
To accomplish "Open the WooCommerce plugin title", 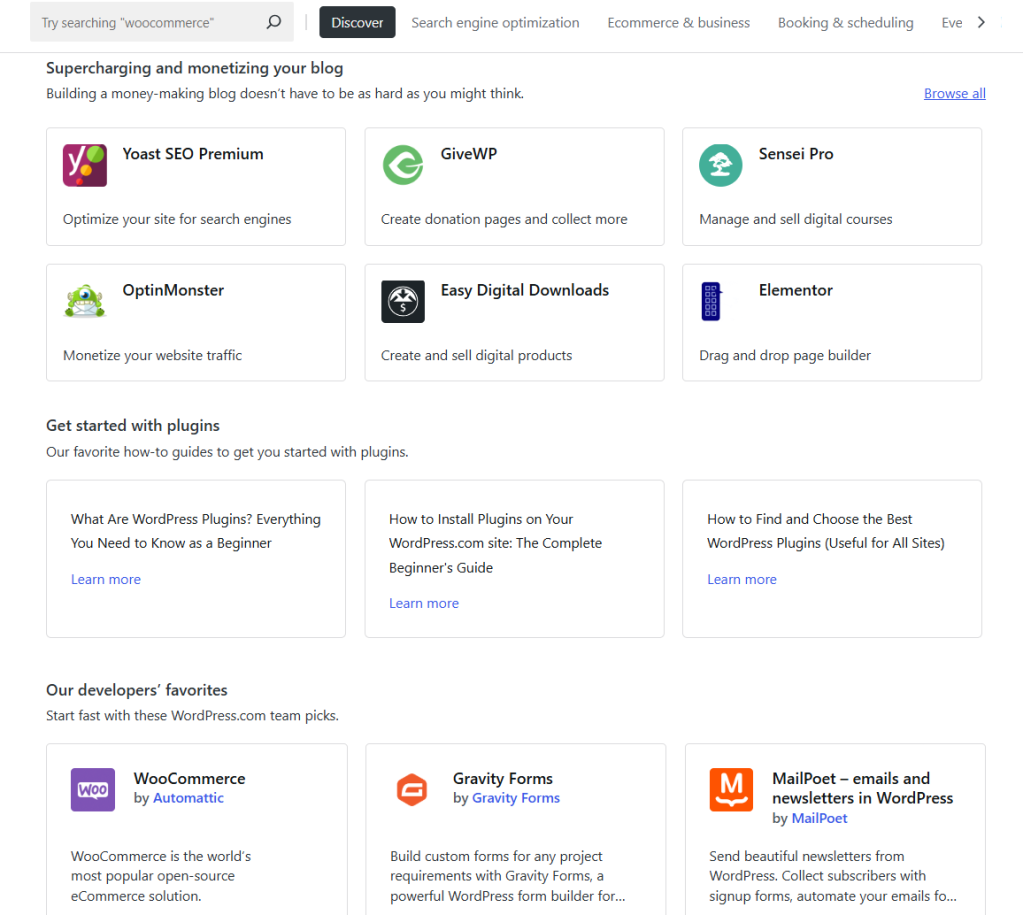I will pyautogui.click(x=189, y=779).
